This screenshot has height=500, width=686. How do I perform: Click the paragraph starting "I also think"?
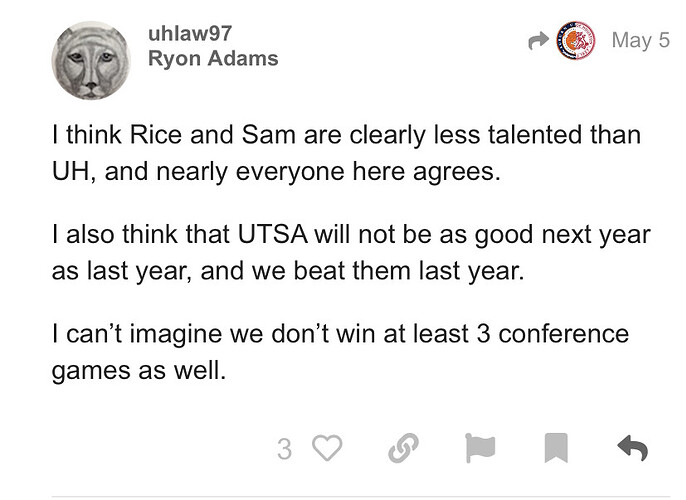(351, 252)
